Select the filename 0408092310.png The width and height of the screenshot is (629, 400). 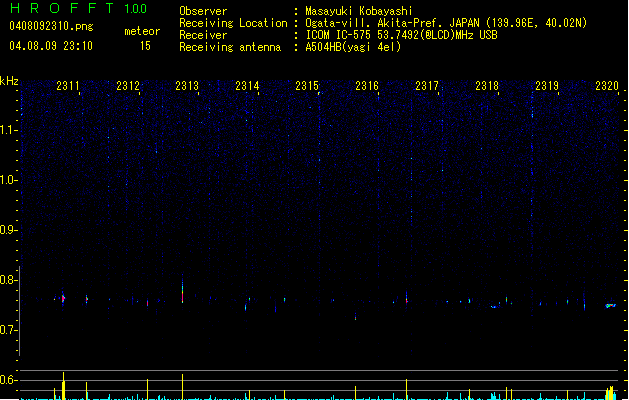pyautogui.click(x=51, y=26)
